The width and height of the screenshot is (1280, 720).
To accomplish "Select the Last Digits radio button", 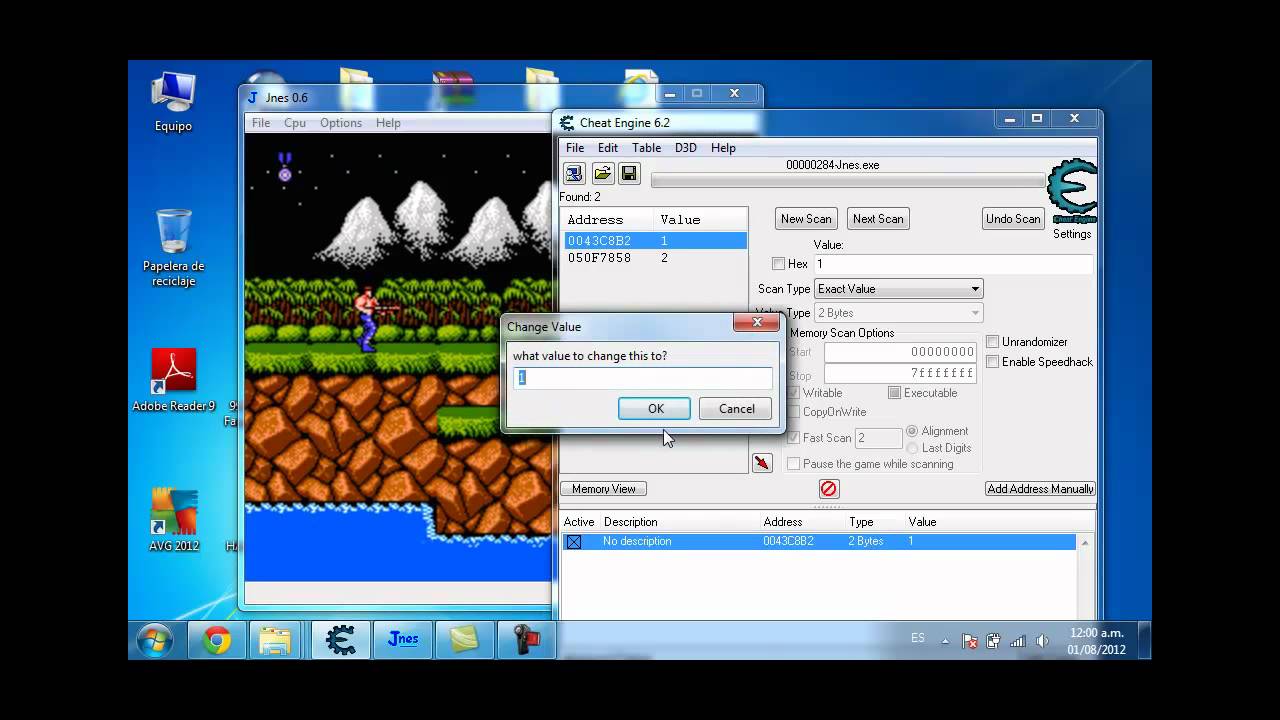I will coord(912,448).
